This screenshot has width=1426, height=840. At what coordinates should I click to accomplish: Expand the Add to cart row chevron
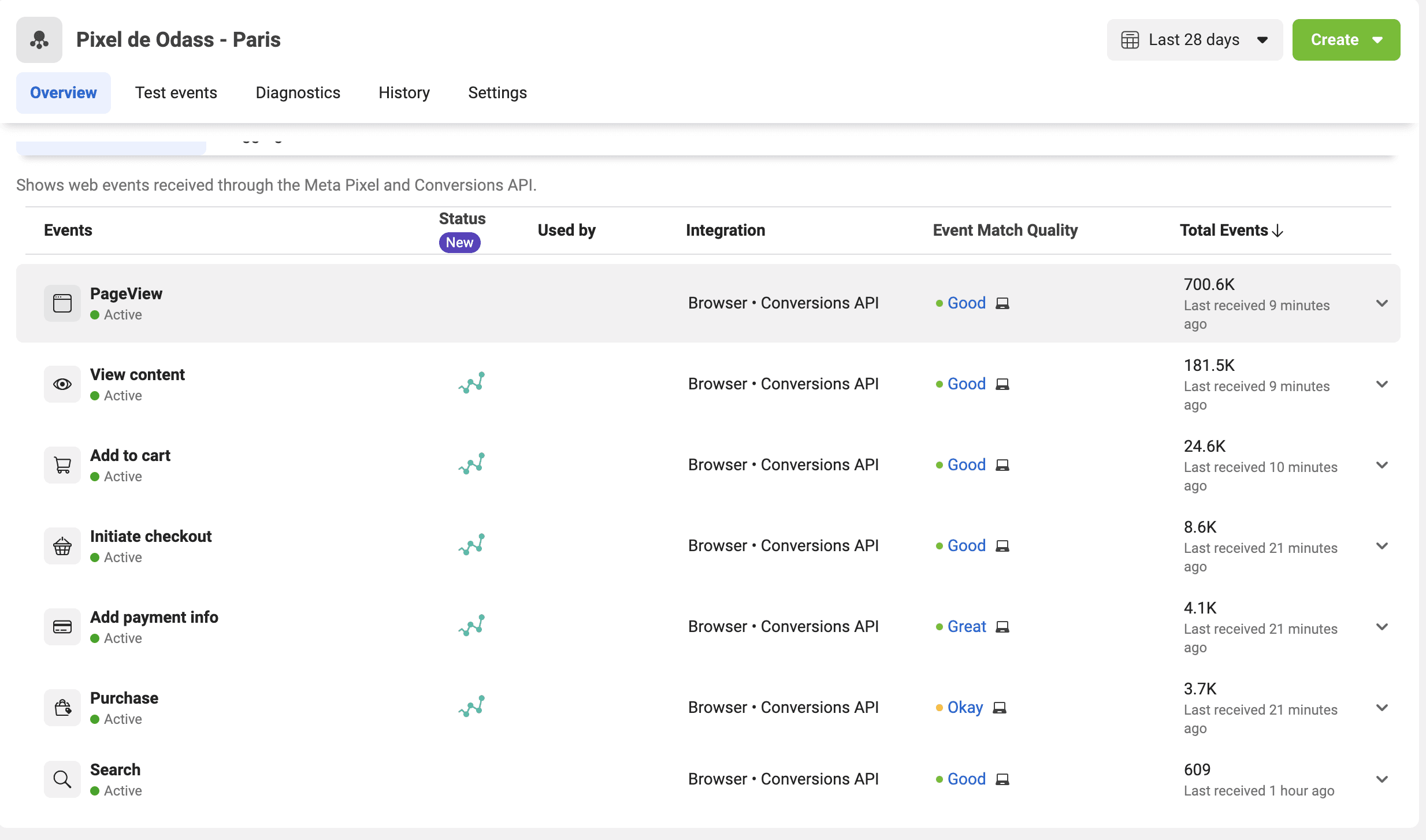tap(1382, 465)
